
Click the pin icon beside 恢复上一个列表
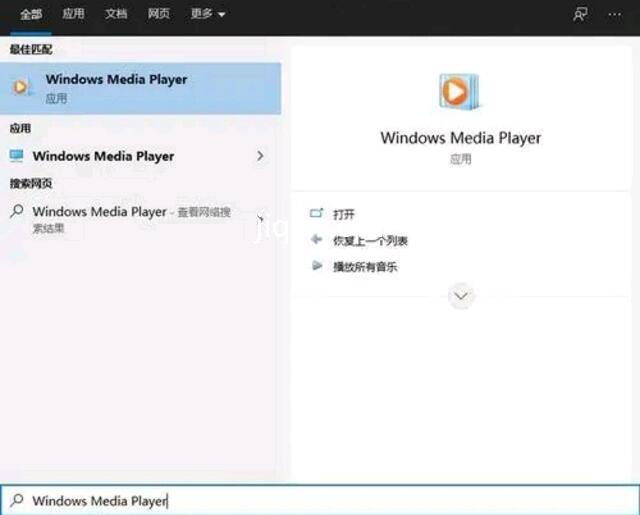pyautogui.click(x=317, y=240)
